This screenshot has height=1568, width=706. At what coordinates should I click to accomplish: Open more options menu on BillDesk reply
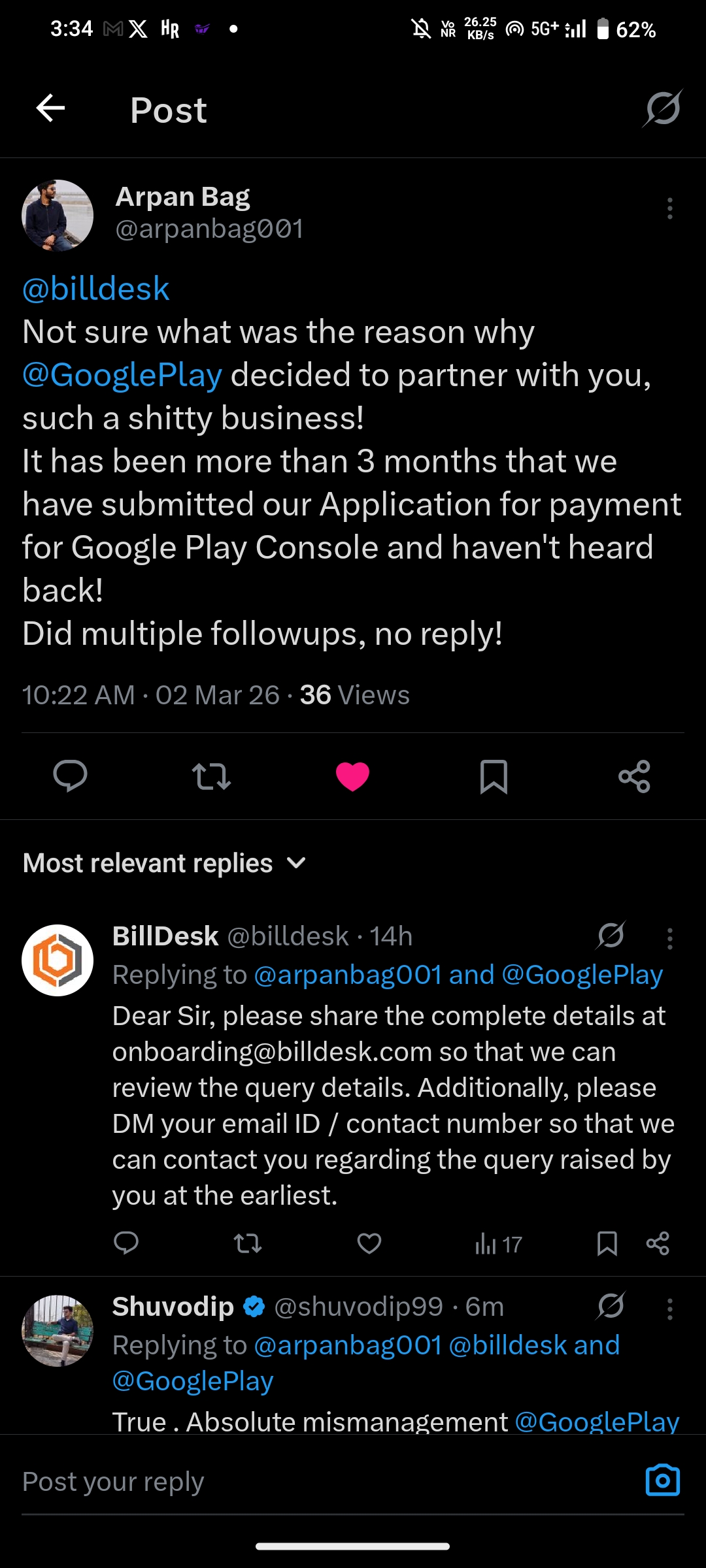pos(669,938)
